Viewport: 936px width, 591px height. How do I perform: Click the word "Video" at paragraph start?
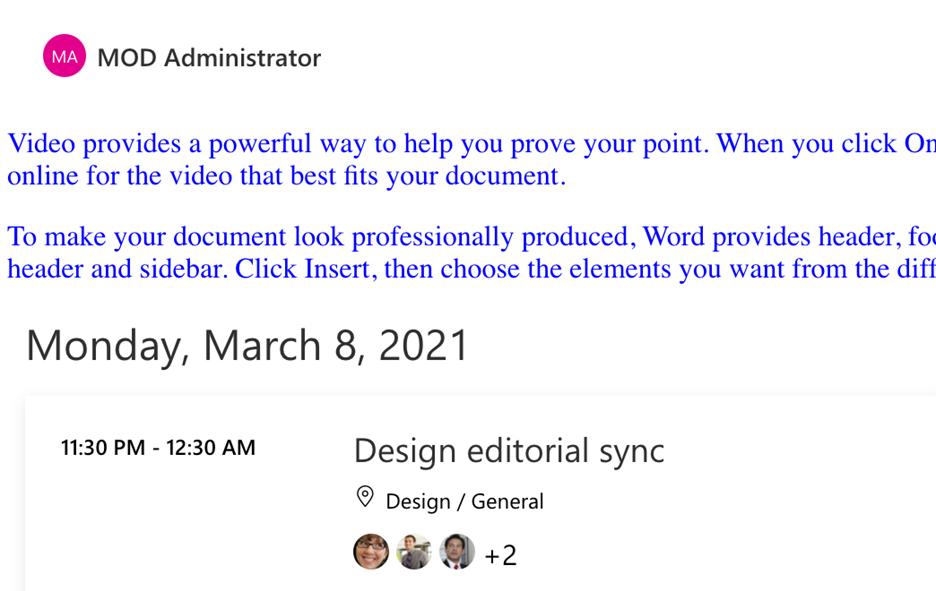coord(41,143)
